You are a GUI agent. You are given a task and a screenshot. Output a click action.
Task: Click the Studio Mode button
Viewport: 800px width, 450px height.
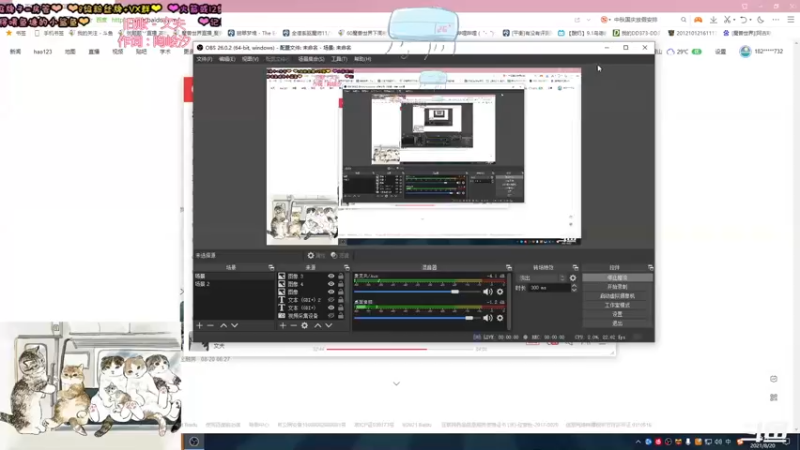point(617,305)
